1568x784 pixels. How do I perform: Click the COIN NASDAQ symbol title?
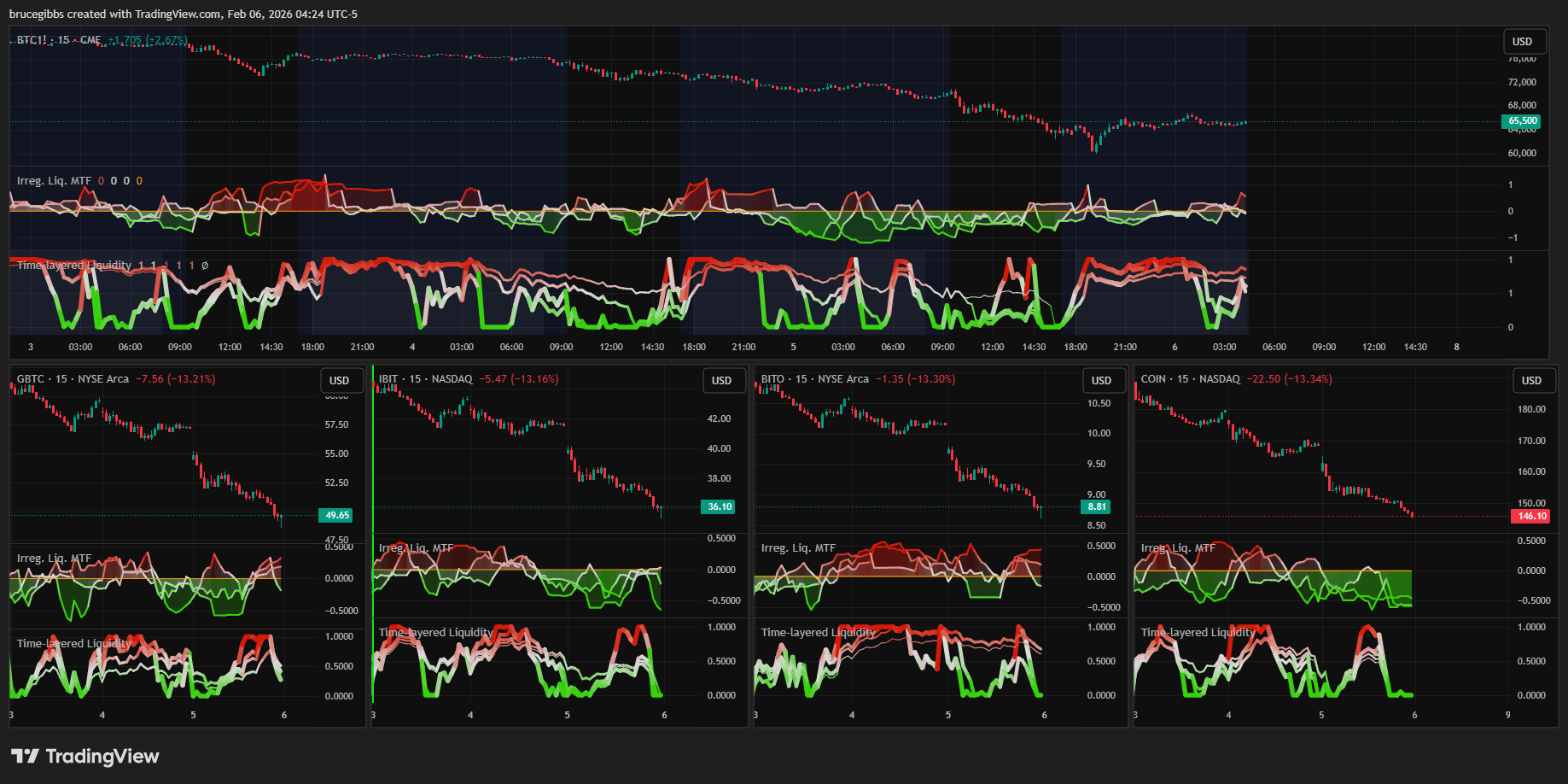[1190, 379]
